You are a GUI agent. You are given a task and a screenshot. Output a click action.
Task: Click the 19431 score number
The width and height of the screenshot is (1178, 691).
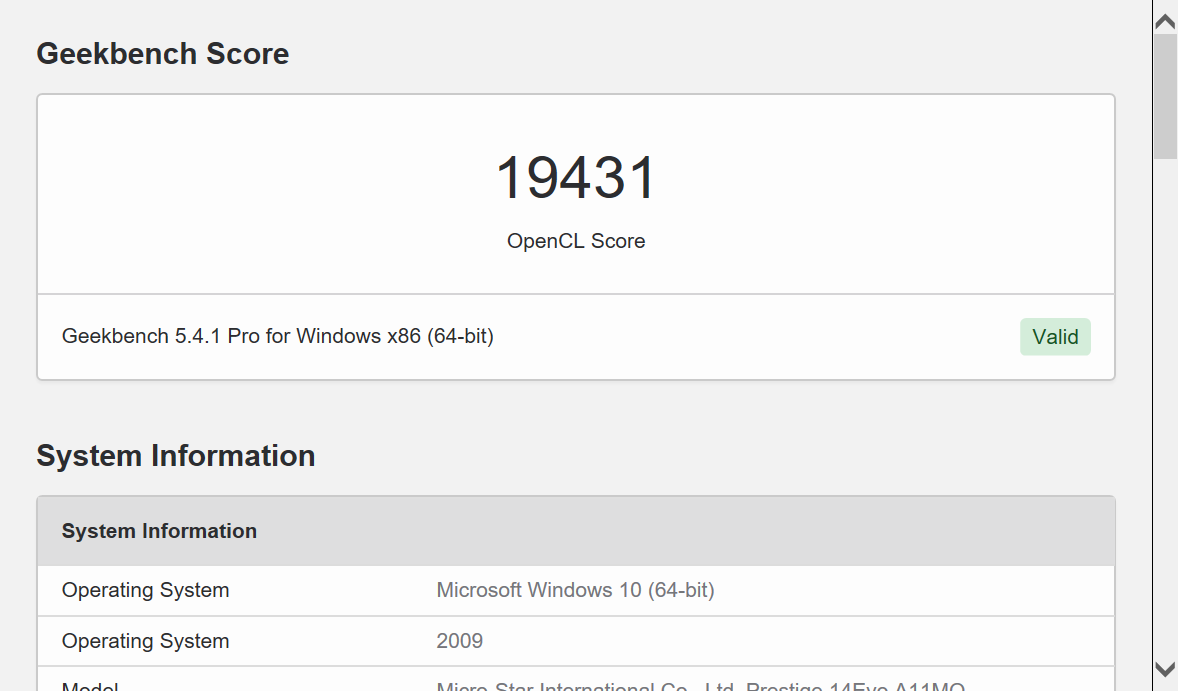pos(576,178)
